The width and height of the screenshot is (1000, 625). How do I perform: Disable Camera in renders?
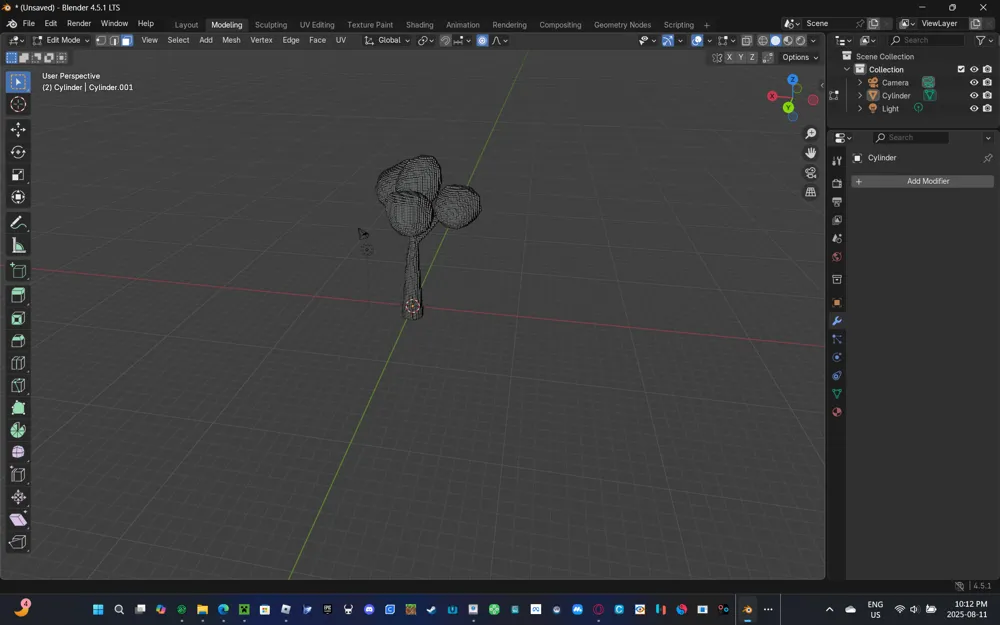pos(987,82)
